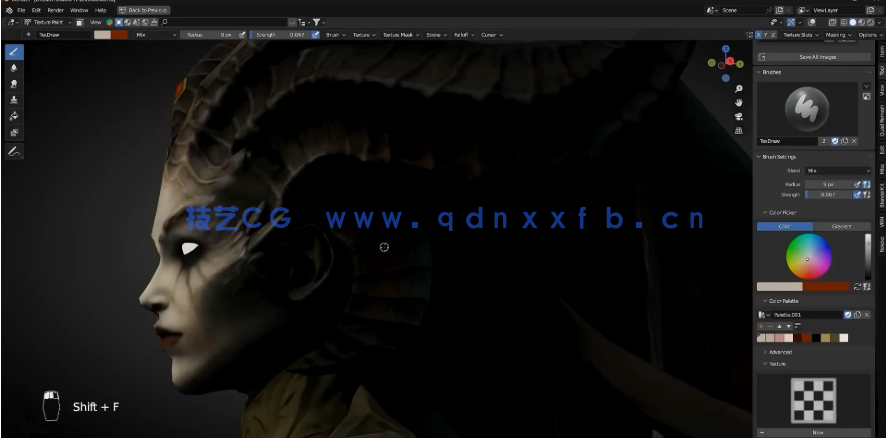Flip primary and secondary colors icon

857,287
